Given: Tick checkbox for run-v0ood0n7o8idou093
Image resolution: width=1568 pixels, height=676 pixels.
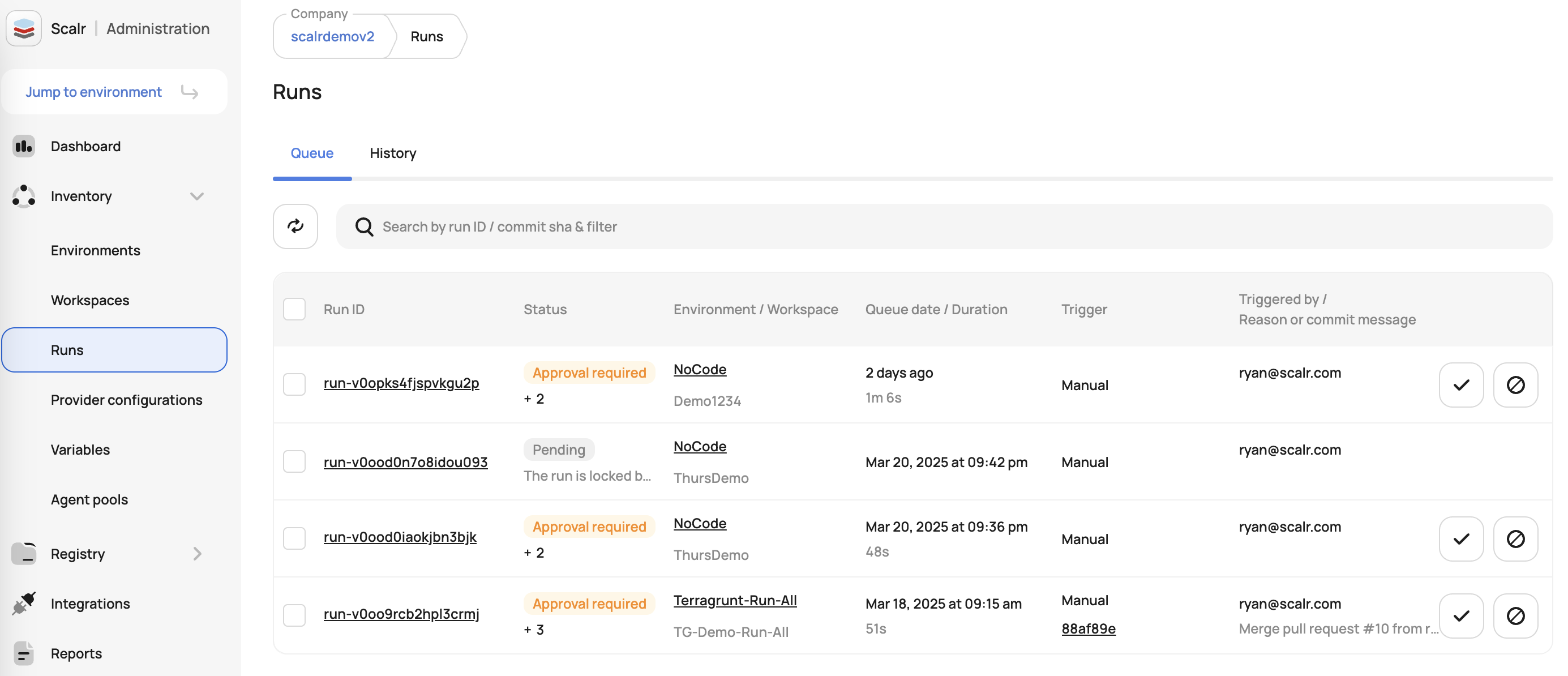Looking at the screenshot, I should 294,461.
